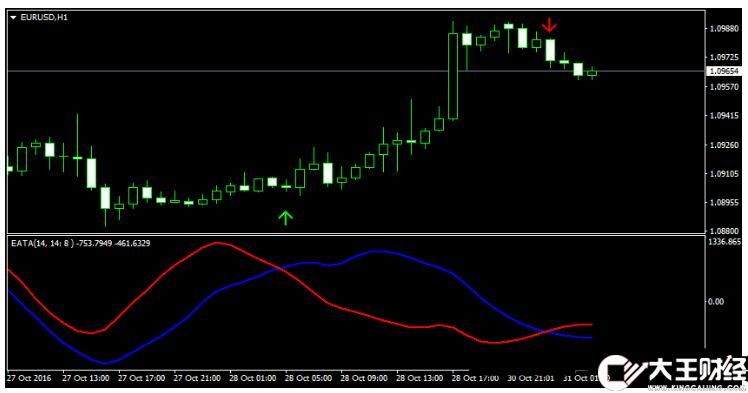The height and width of the screenshot is (393, 748).
Task: Open the chart menu triangle beside EURUSD,H1
Action: point(13,18)
